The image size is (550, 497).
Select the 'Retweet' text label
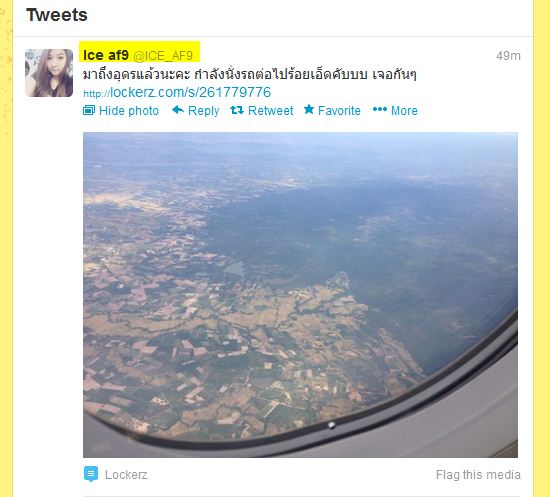point(270,111)
